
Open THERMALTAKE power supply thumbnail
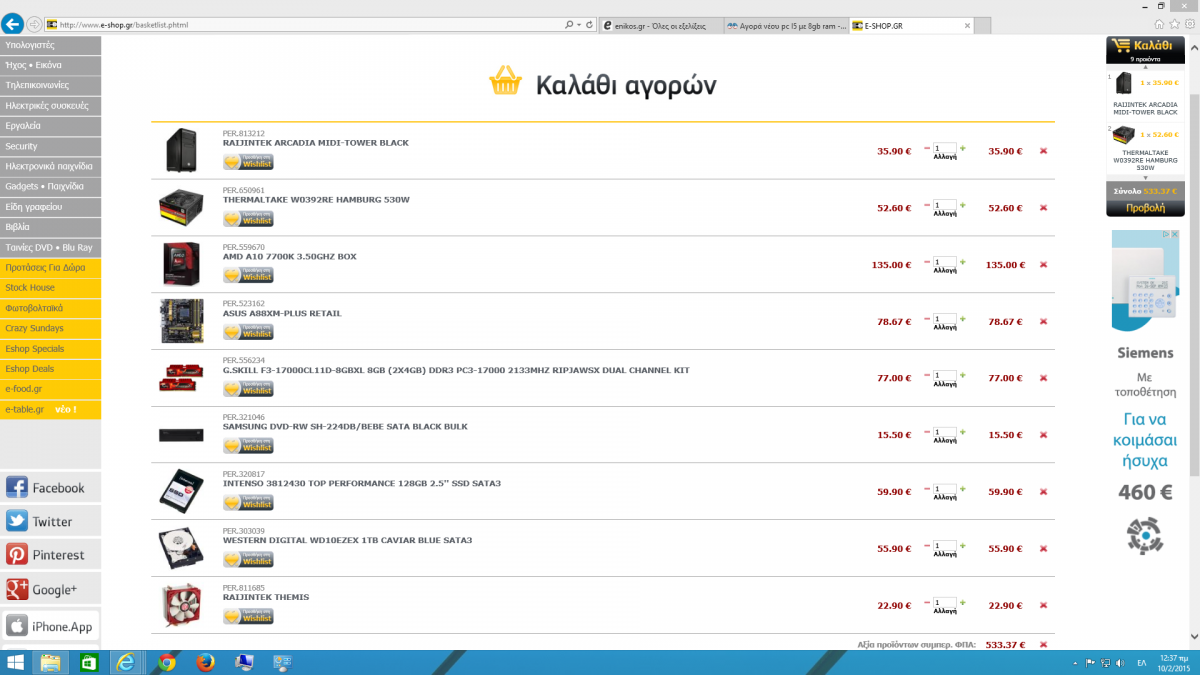pos(181,208)
